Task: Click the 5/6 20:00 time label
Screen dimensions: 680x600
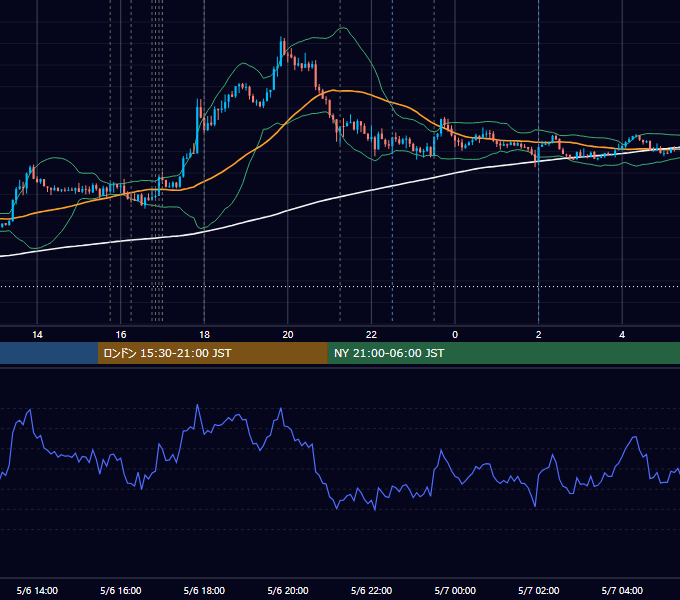Action: (288, 590)
